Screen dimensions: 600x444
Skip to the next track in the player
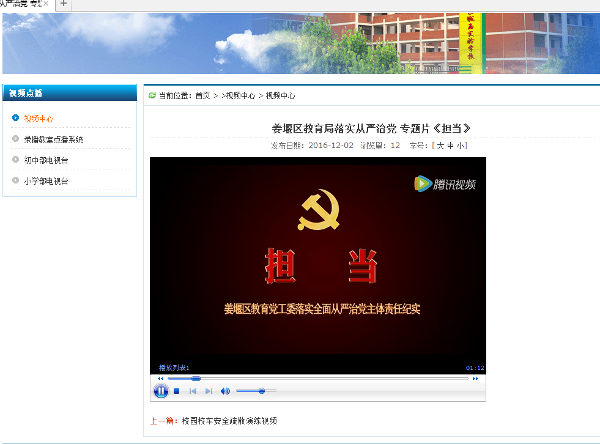tap(209, 391)
